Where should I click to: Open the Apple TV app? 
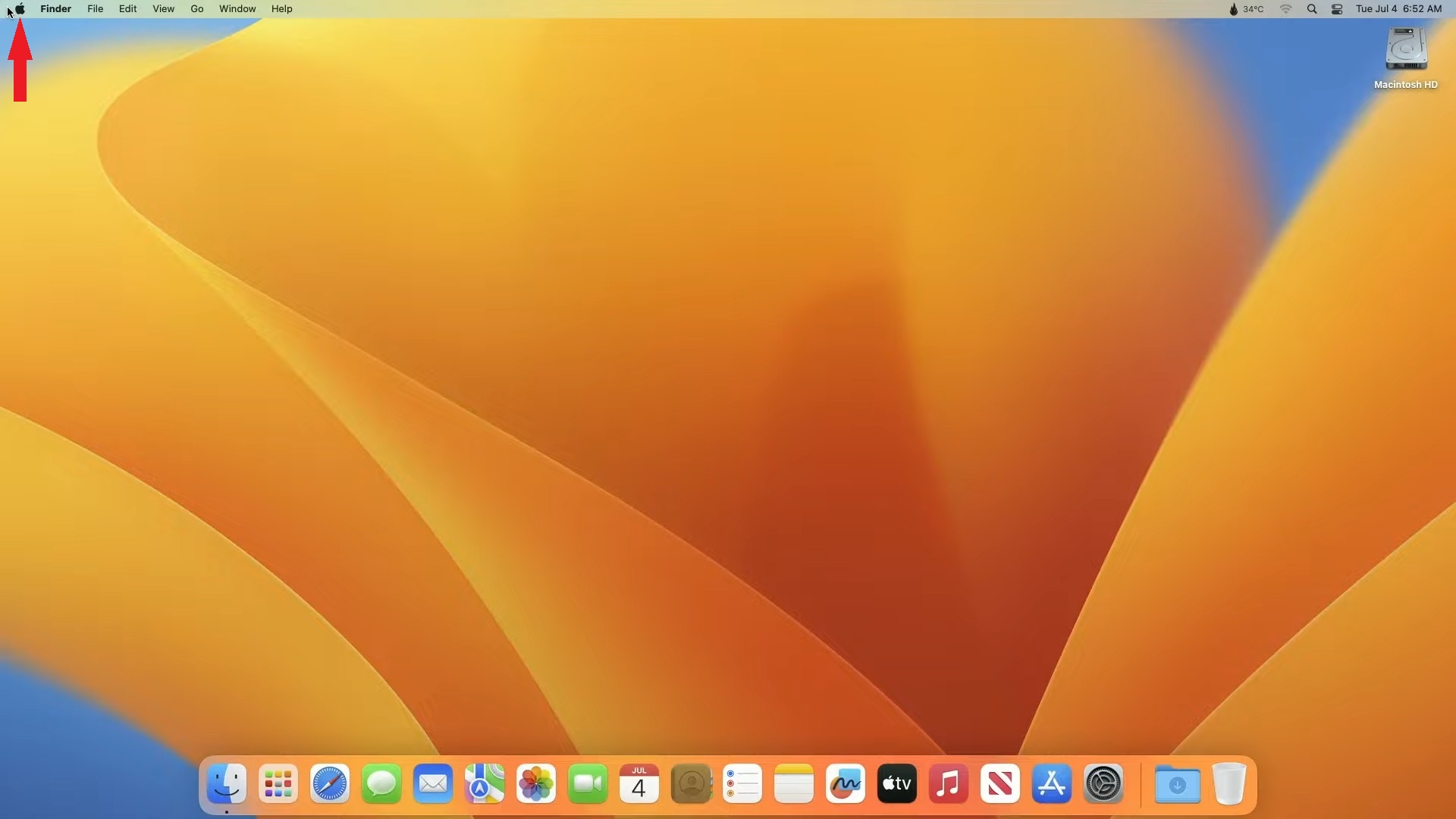896,783
